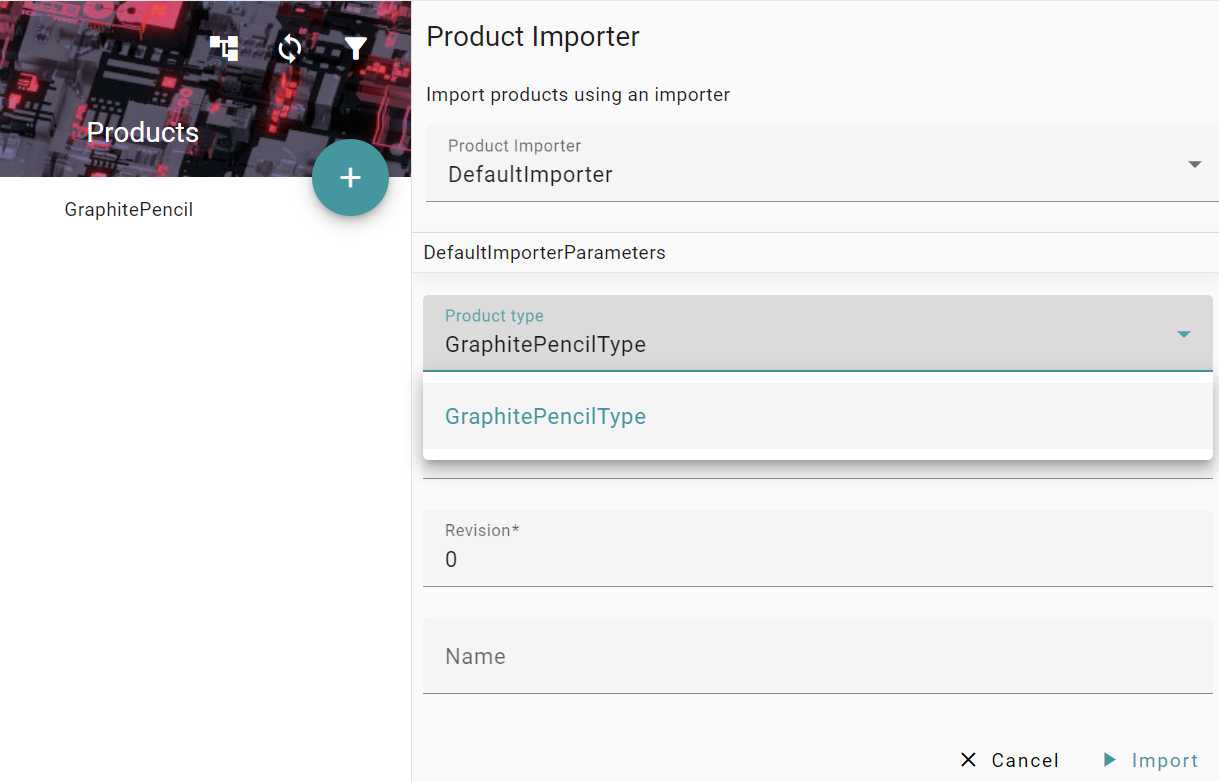Open the product tree view icon
The height and width of the screenshot is (781, 1219).
[224, 48]
